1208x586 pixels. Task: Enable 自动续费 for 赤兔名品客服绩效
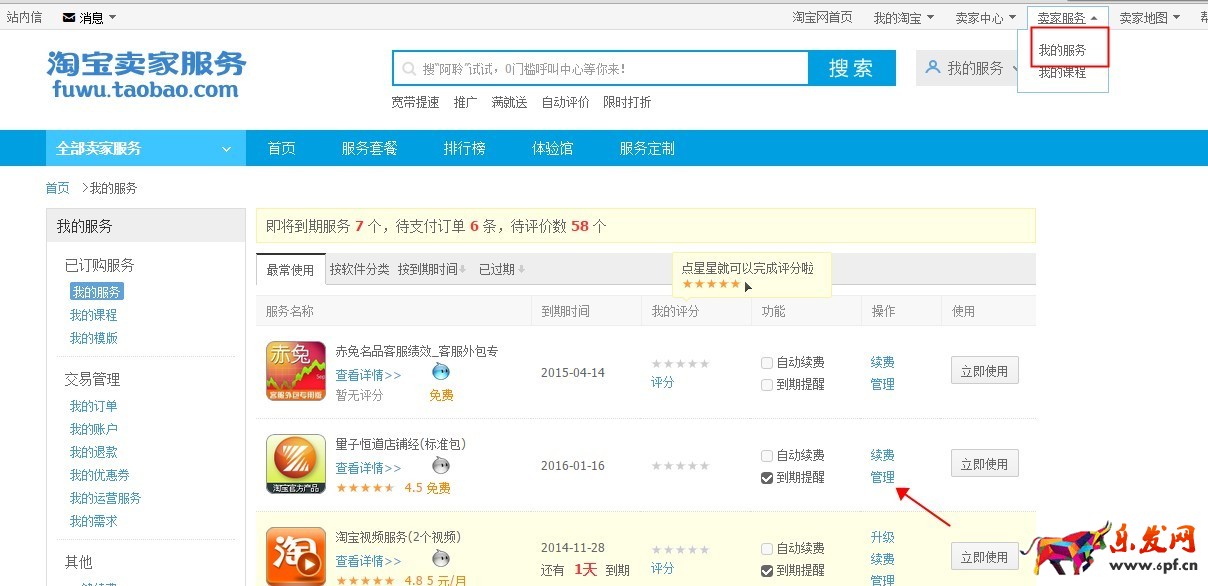click(767, 363)
